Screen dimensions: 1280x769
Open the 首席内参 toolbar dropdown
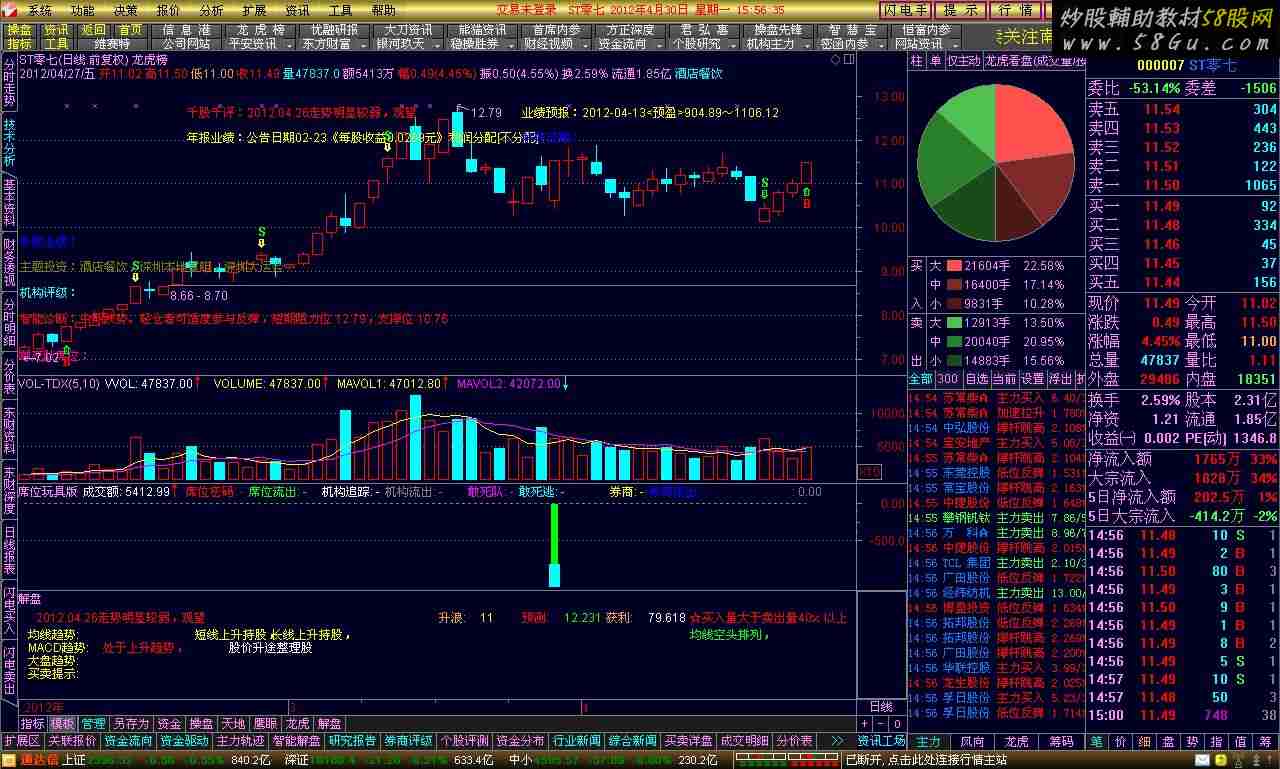coord(555,30)
